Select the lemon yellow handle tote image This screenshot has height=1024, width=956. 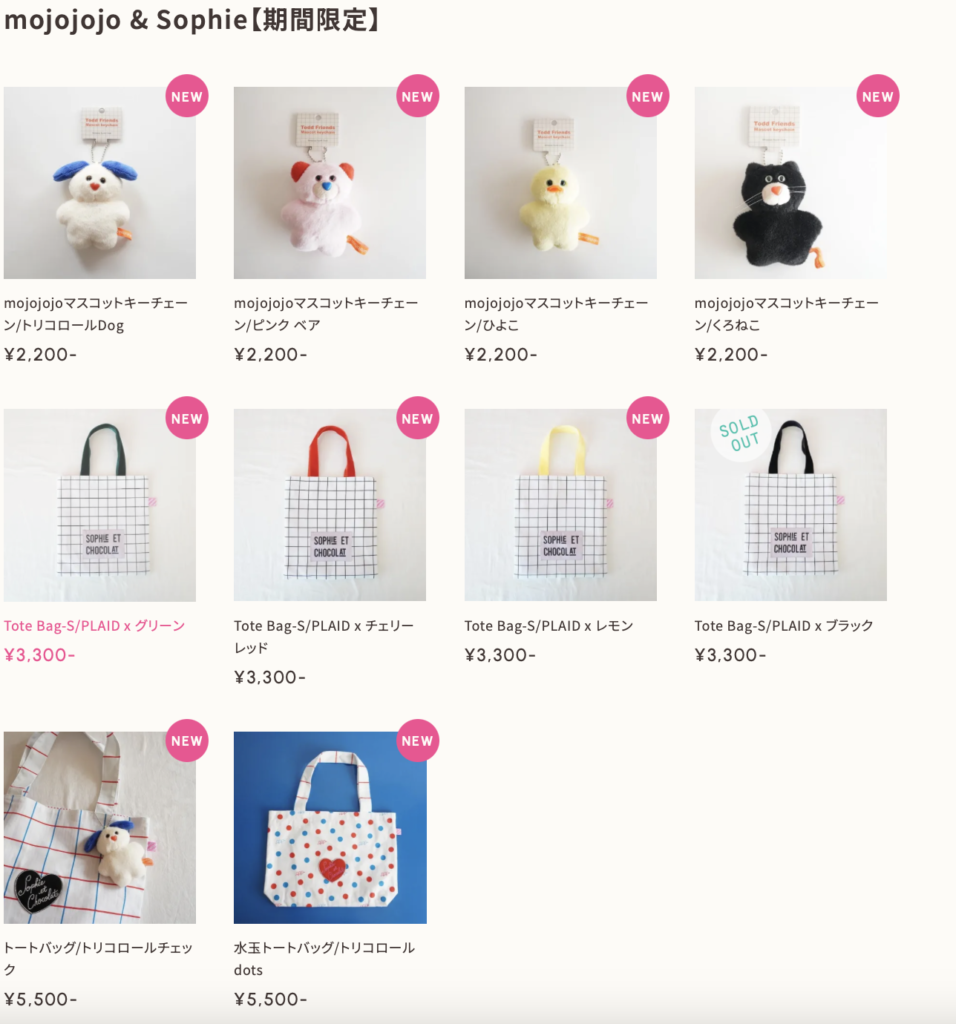click(x=560, y=505)
